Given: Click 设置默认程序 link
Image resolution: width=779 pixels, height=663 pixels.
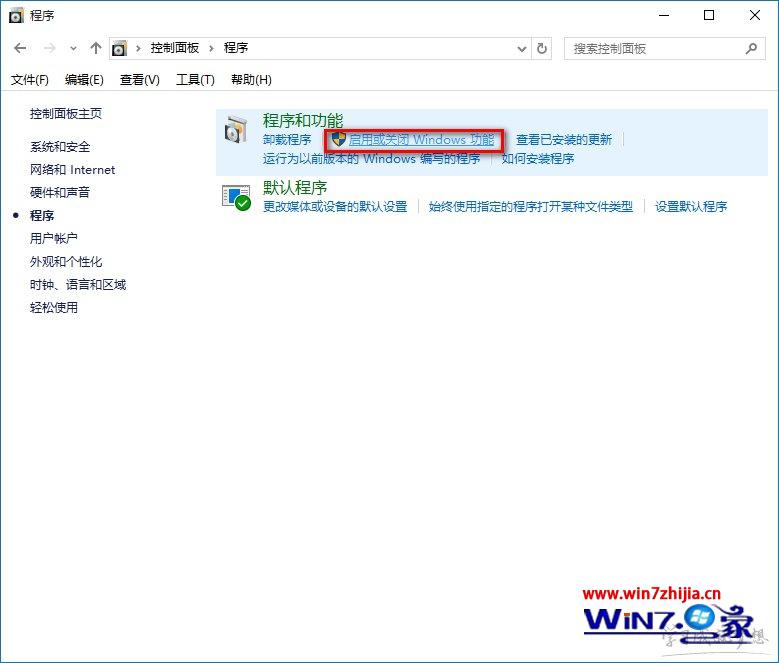Looking at the screenshot, I should coord(691,207).
